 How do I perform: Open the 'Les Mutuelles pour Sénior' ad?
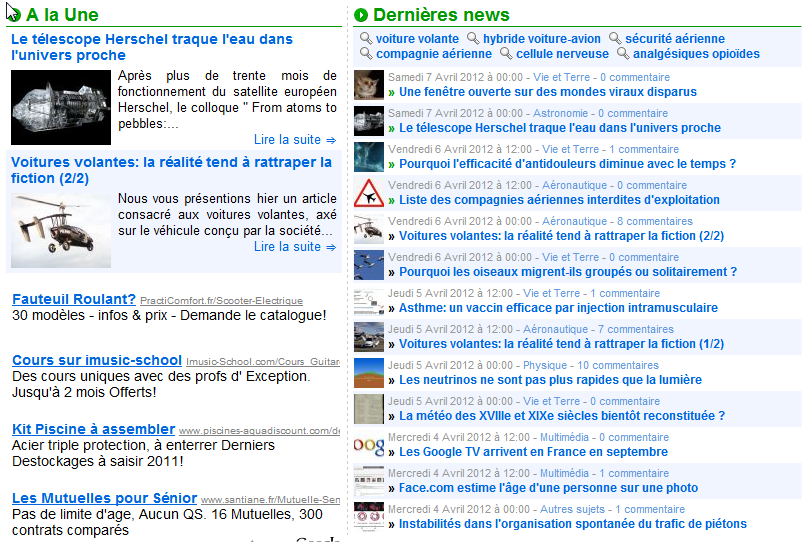[104, 498]
